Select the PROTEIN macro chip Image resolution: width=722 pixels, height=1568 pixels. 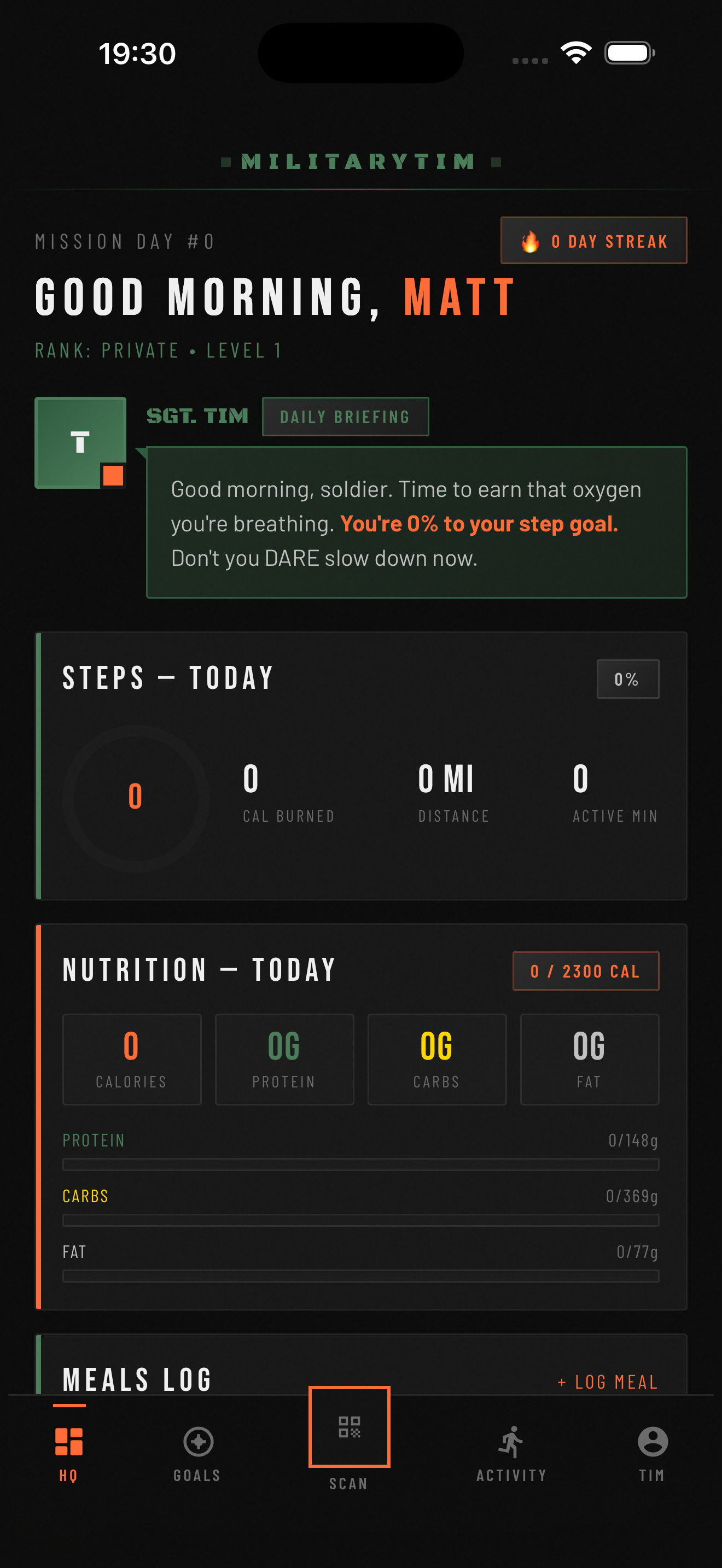coord(284,1059)
